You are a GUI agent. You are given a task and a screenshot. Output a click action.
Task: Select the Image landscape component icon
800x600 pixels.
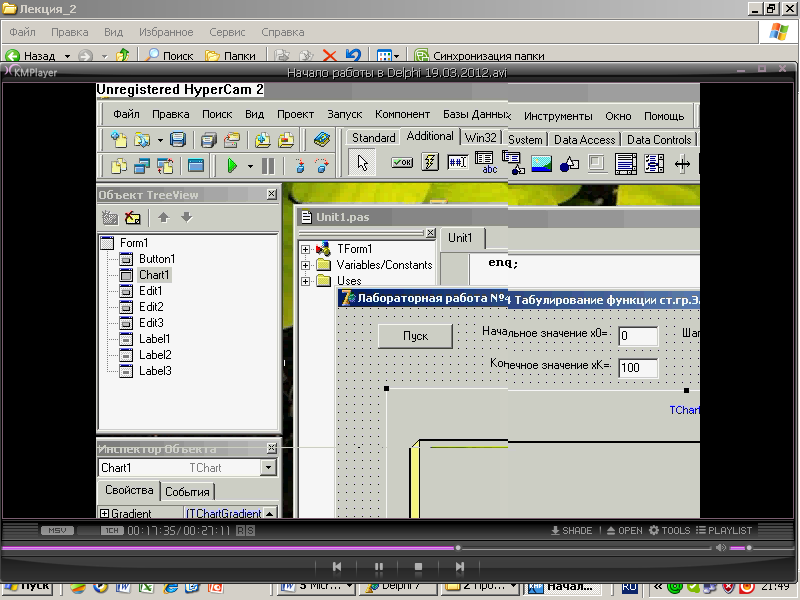pyautogui.click(x=541, y=164)
